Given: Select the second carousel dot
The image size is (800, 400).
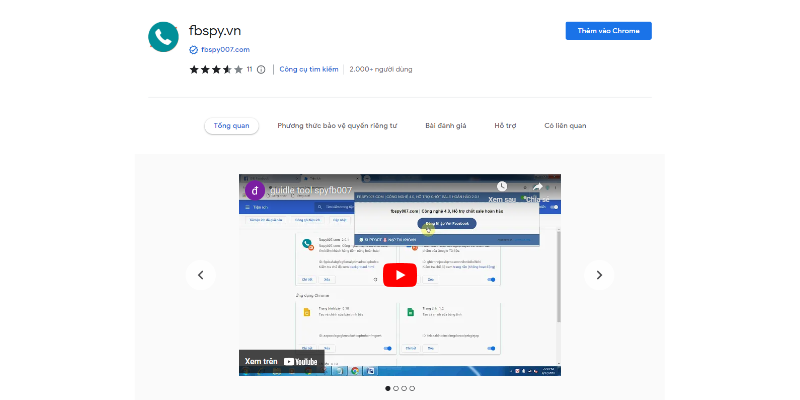Looking at the screenshot, I should (396, 388).
